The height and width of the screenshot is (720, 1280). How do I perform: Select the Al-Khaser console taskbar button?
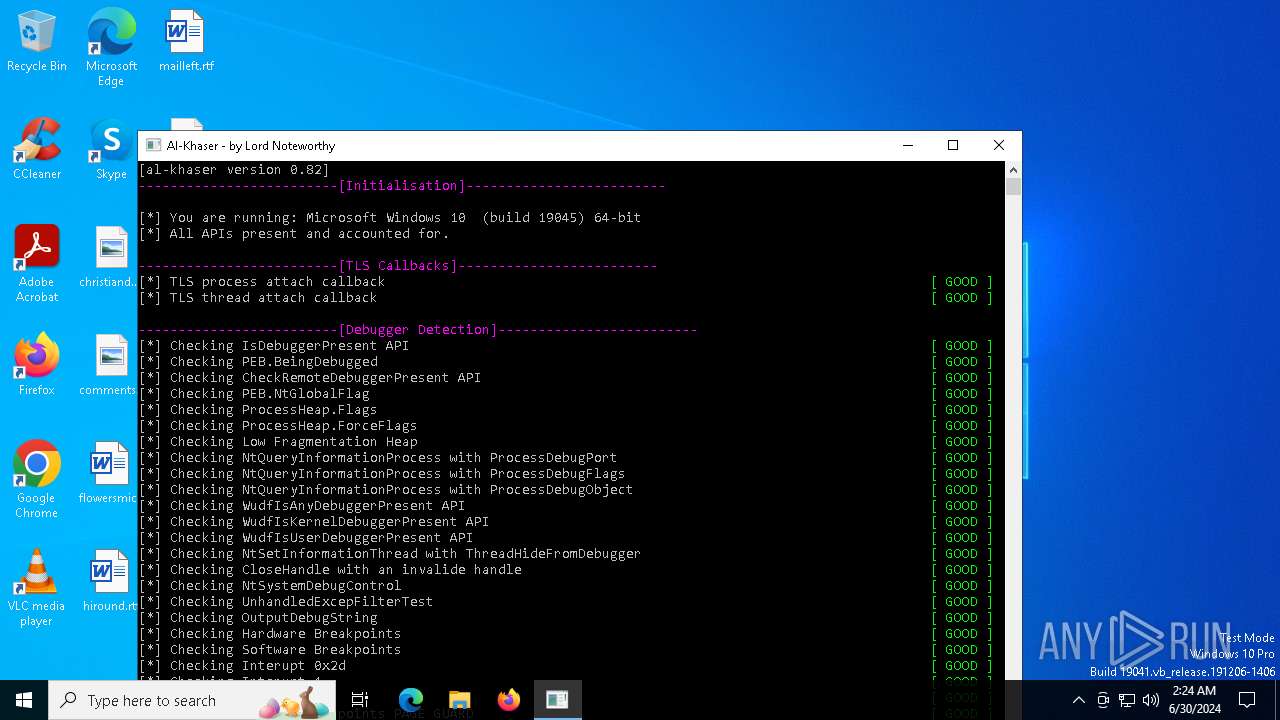[557, 700]
